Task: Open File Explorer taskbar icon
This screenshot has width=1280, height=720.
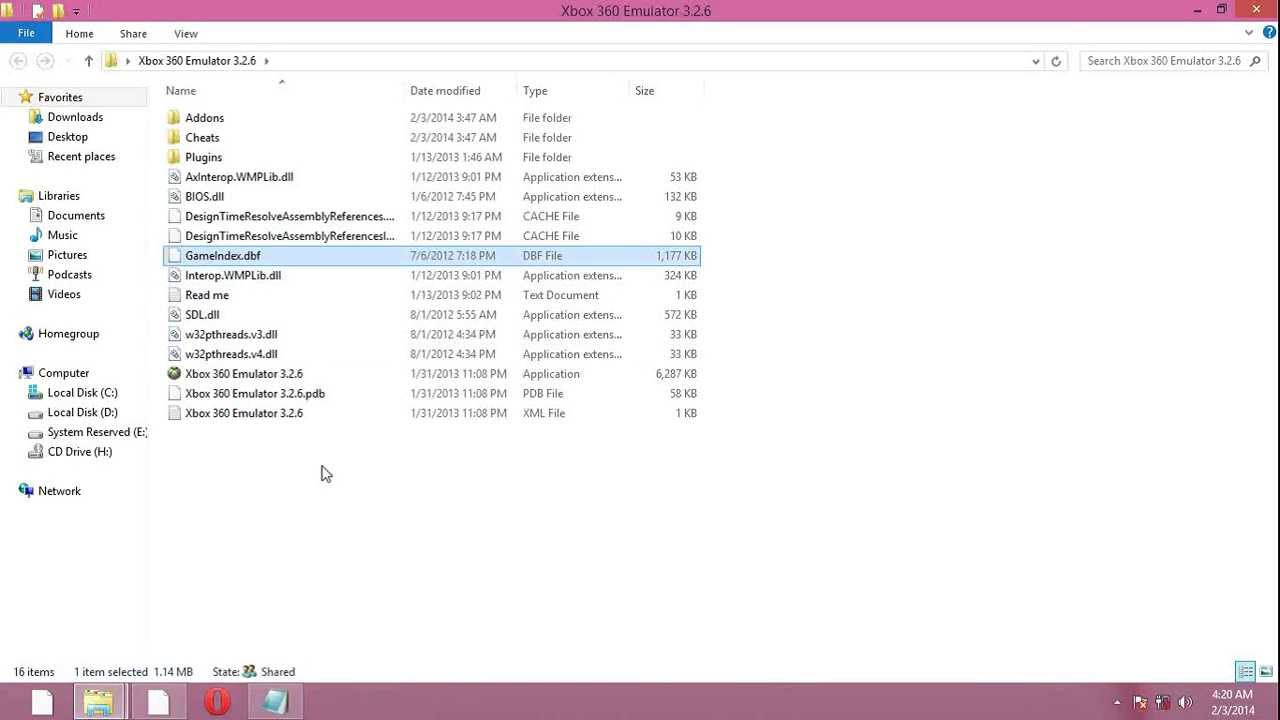Action: (x=98, y=702)
